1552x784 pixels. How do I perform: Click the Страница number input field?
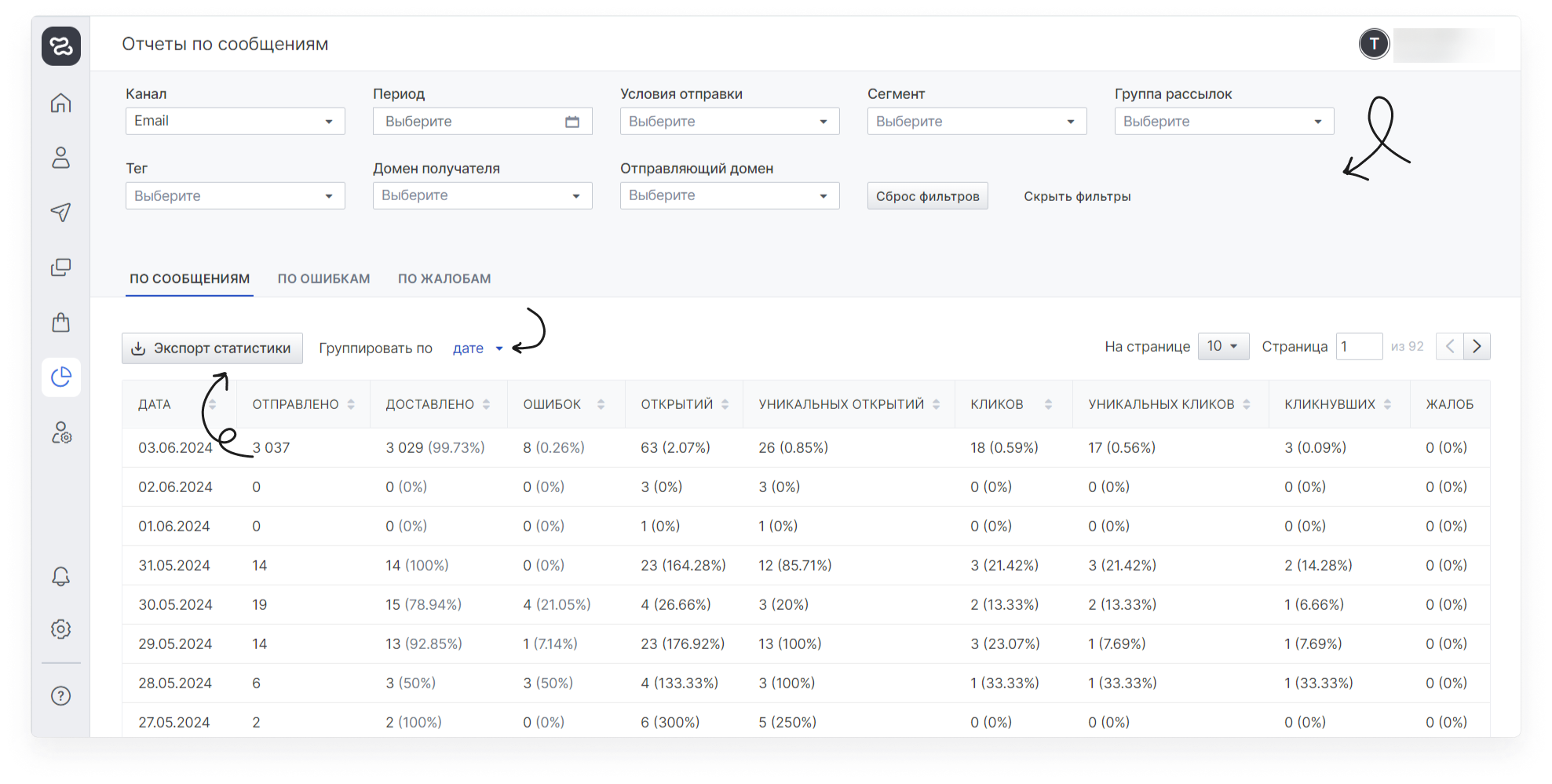tap(1359, 346)
